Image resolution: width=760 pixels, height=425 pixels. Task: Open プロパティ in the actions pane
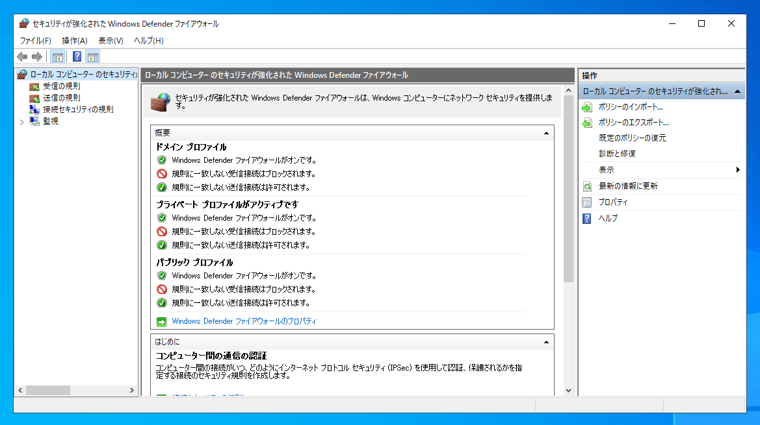613,203
